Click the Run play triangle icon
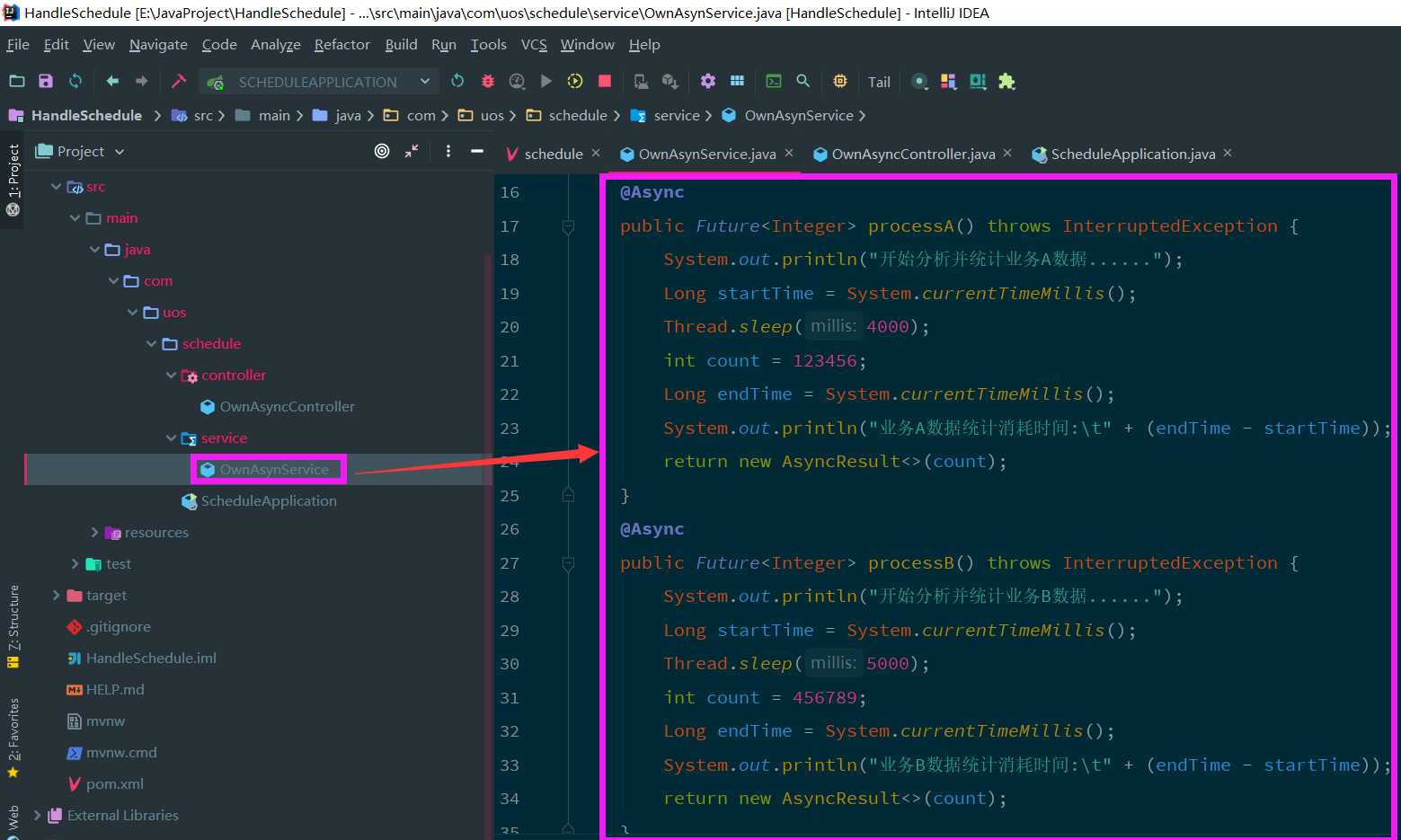The height and width of the screenshot is (840, 1401). [546, 81]
